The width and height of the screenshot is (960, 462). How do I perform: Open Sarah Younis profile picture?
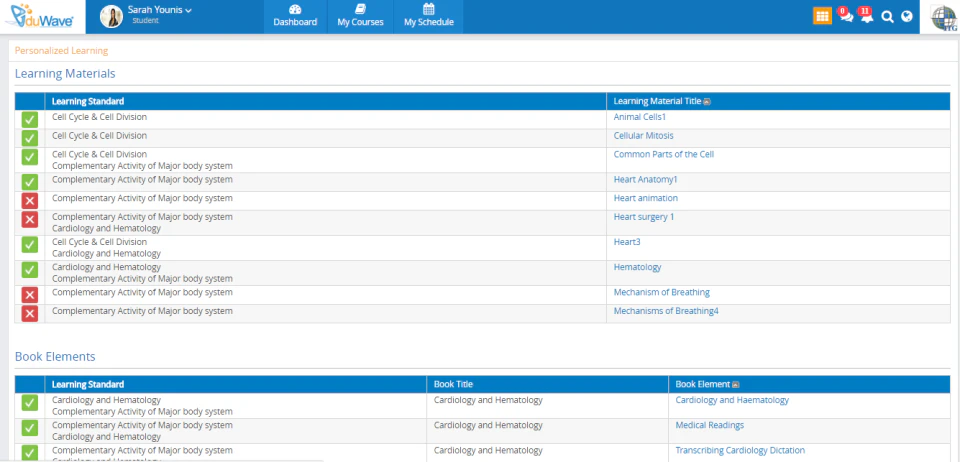coord(111,17)
